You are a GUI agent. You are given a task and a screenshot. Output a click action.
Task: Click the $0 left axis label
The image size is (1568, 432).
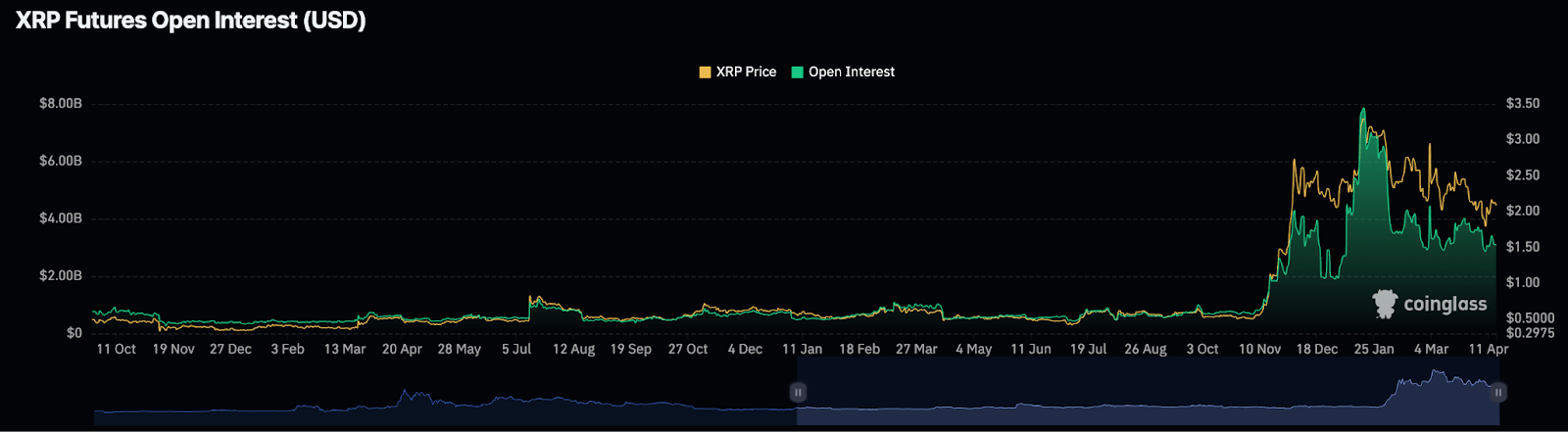(x=74, y=333)
